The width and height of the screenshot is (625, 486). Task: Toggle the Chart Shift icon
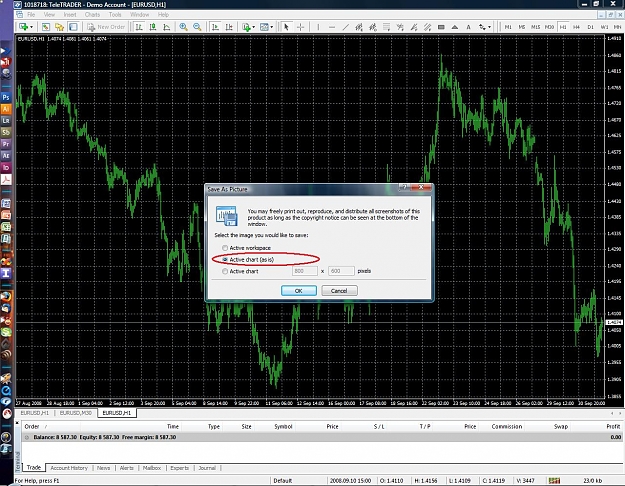point(229,27)
